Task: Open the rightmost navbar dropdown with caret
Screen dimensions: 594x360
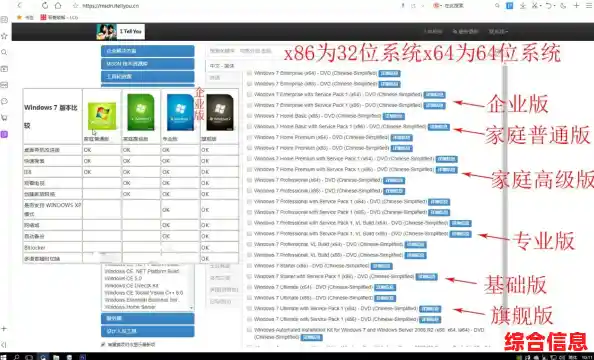Action: (x=498, y=31)
